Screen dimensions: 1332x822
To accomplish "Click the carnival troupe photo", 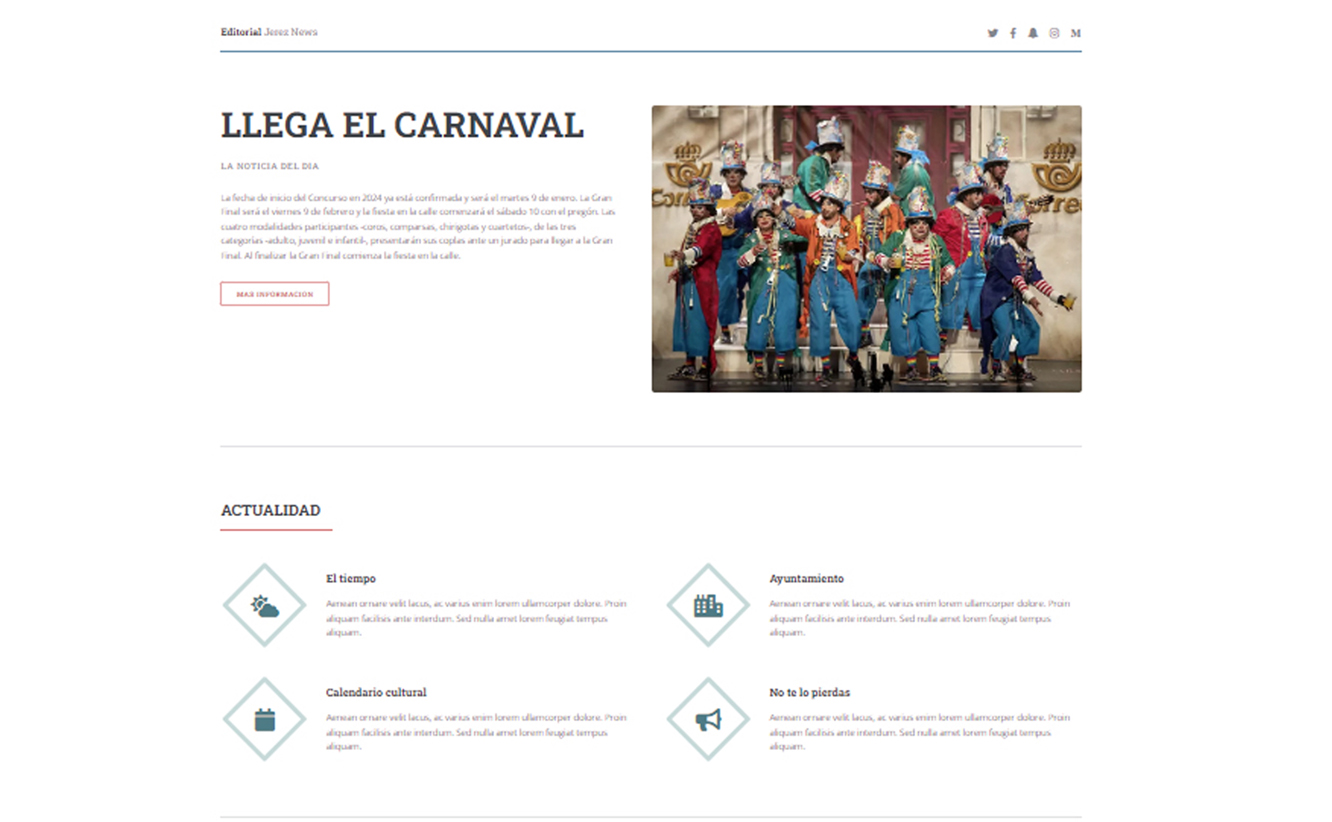I will click(867, 248).
